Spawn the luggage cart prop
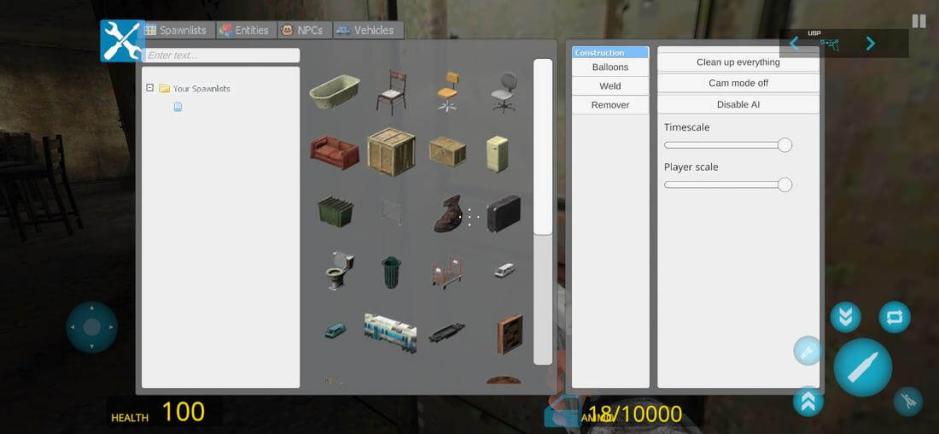The image size is (939, 434). pos(447,274)
